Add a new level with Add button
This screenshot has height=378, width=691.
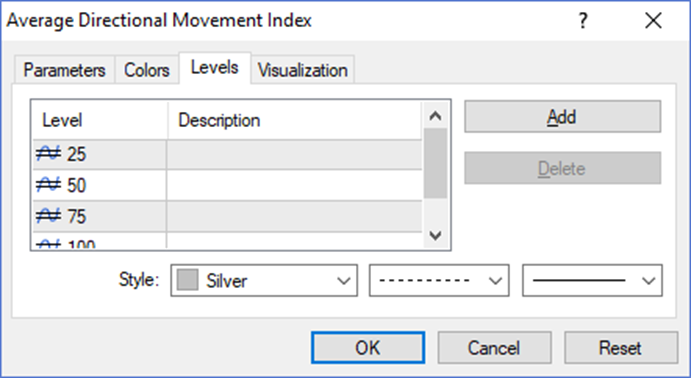(562, 117)
